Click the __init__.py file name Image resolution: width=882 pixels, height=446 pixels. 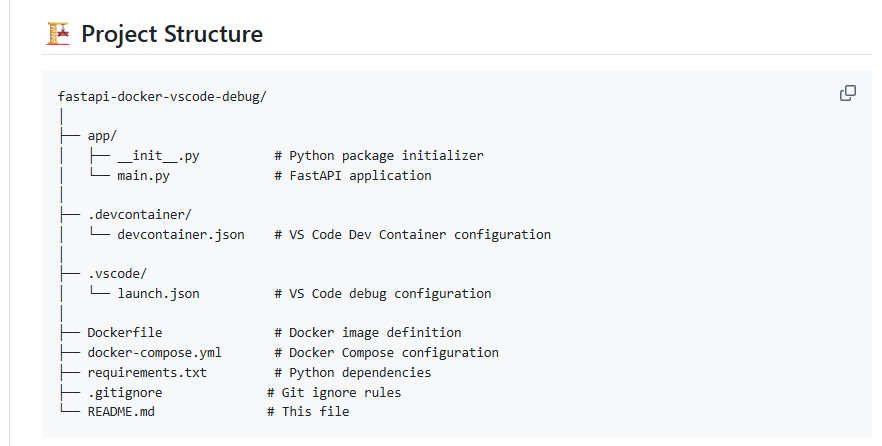(158, 156)
